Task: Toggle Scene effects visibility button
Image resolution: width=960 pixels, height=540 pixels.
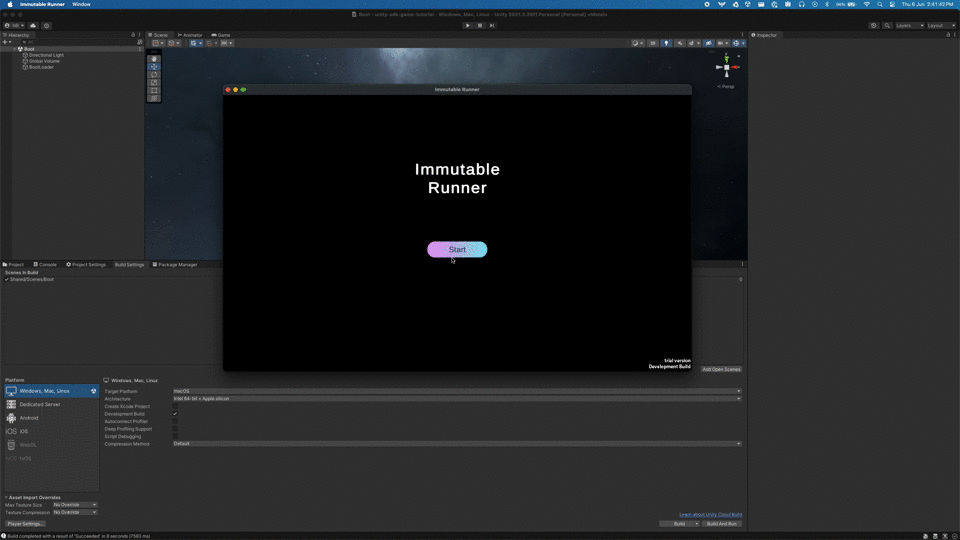Action: coord(693,43)
